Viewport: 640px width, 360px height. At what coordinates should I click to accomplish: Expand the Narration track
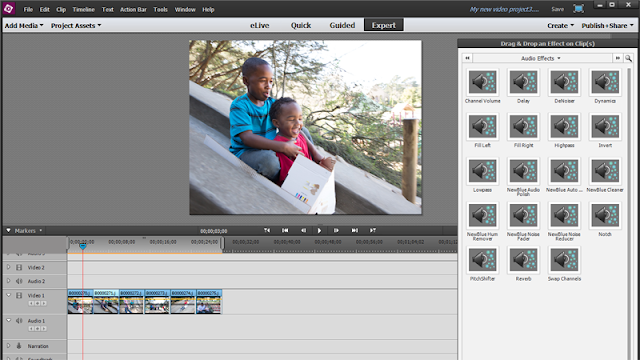coord(9,346)
